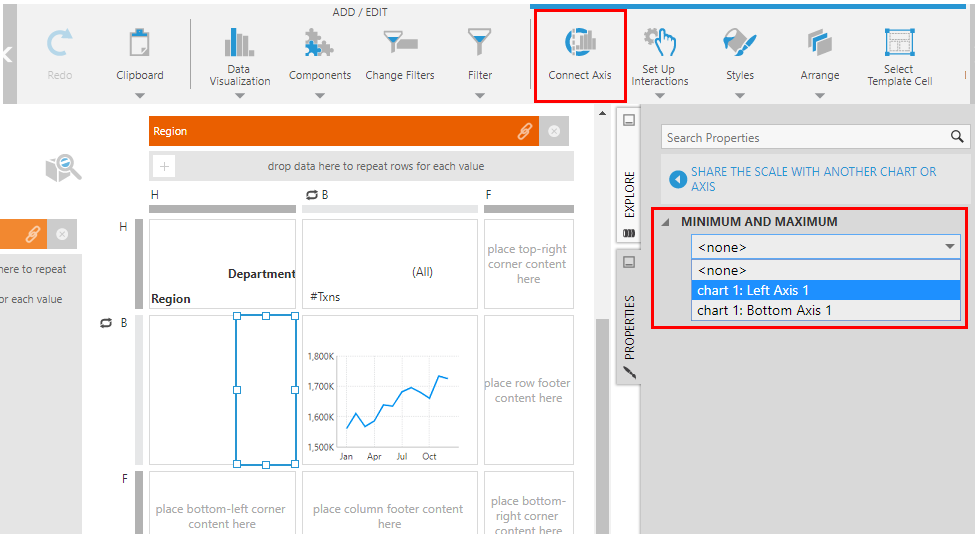Go back via share scale link
The width and height of the screenshot is (977, 534).
click(x=677, y=179)
